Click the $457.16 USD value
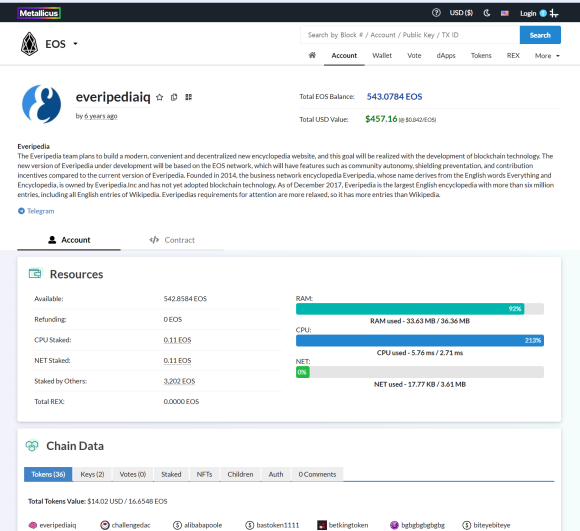 tap(381, 119)
